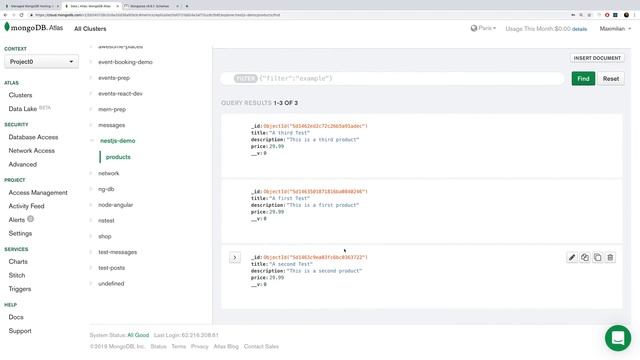
Task: Open Alerts in the sidebar
Action: [x=17, y=220]
